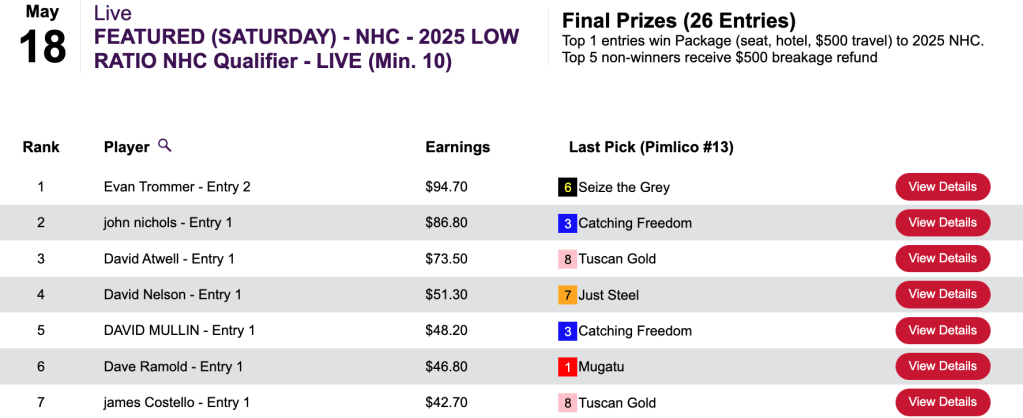Click john nichols' blue number 3 badge
The height and width of the screenshot is (418, 1023).
[x=567, y=223]
